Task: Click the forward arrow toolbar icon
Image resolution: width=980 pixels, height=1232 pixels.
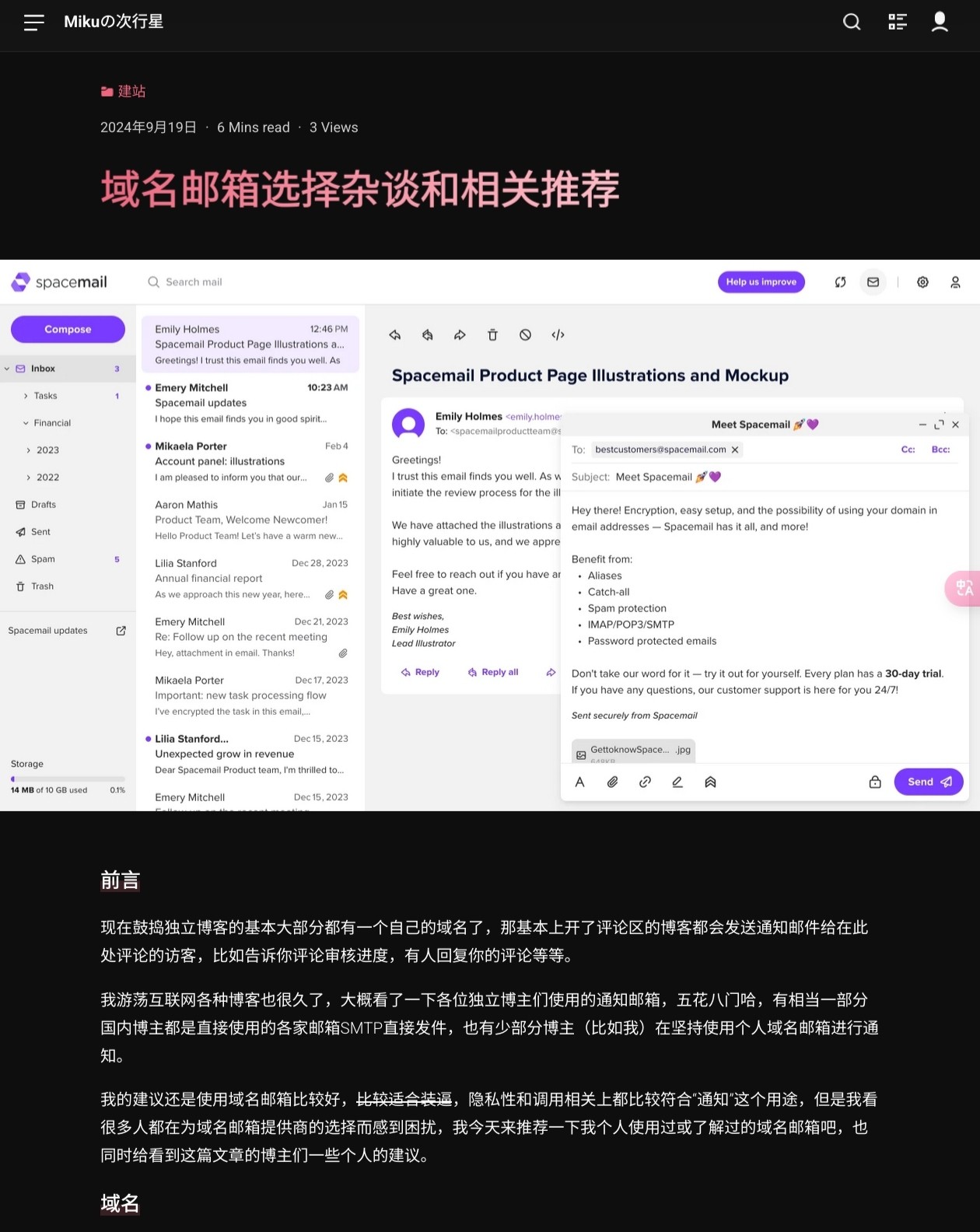Action: (460, 335)
